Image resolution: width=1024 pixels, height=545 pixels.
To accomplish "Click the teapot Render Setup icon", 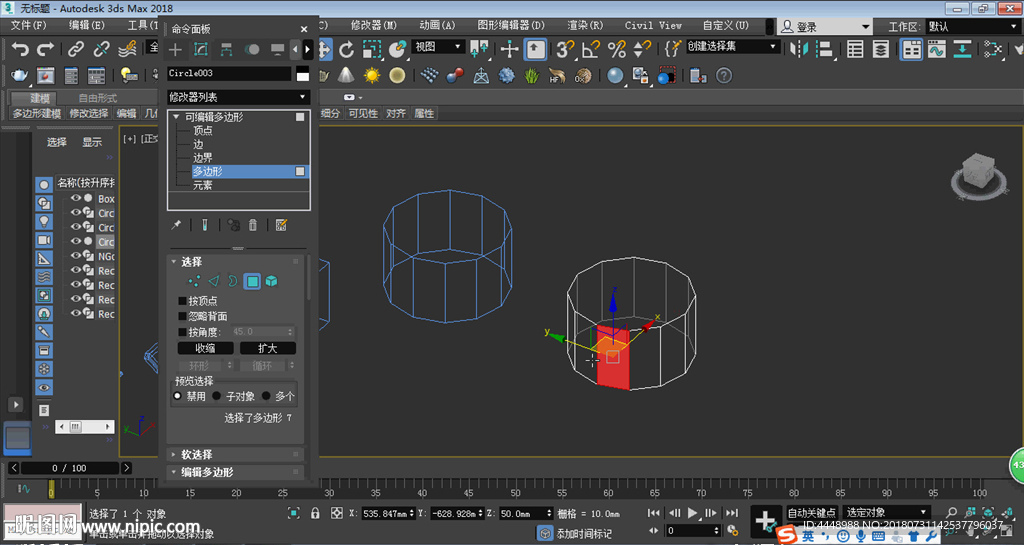I will point(20,76).
